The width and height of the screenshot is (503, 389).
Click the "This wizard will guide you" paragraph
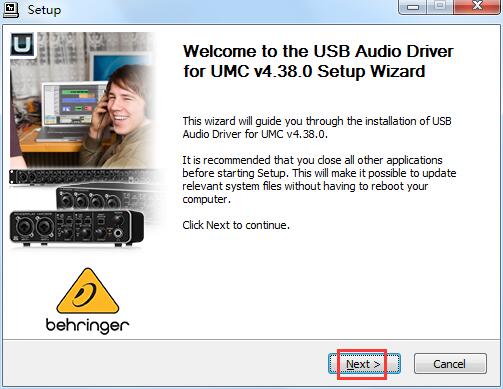point(317,127)
